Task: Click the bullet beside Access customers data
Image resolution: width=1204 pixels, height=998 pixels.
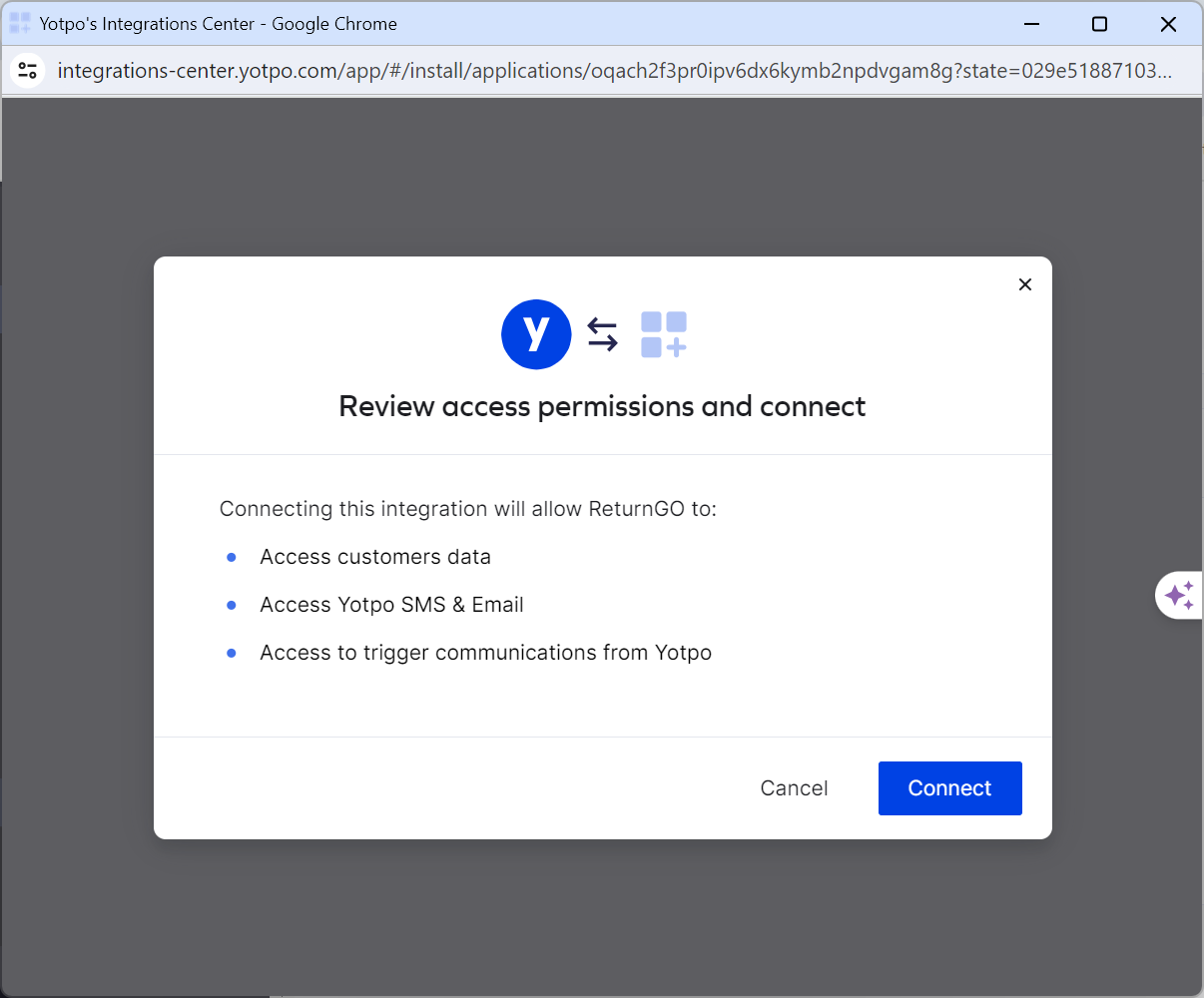Action: point(231,557)
